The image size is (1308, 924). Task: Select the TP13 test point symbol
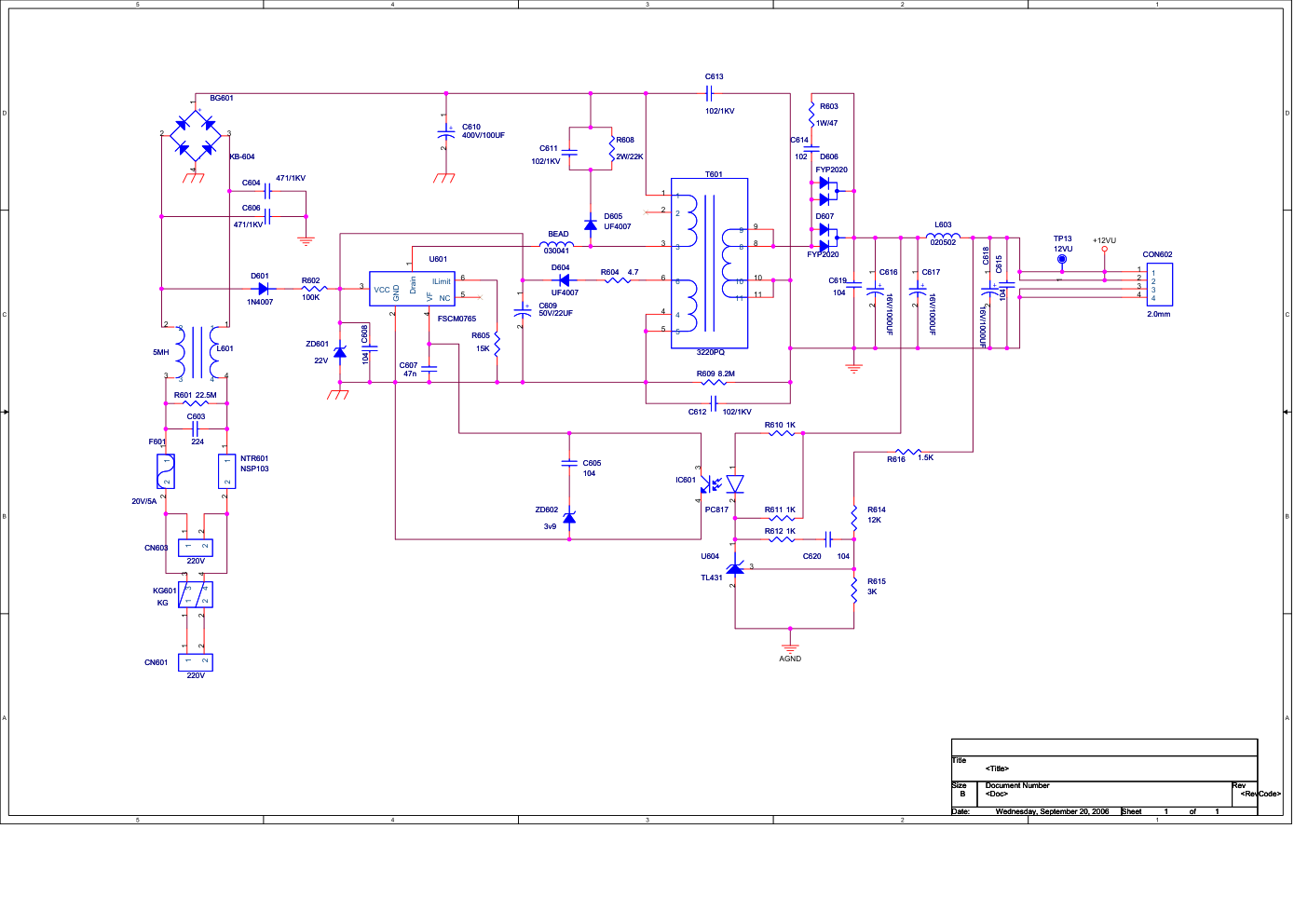click(x=1062, y=260)
